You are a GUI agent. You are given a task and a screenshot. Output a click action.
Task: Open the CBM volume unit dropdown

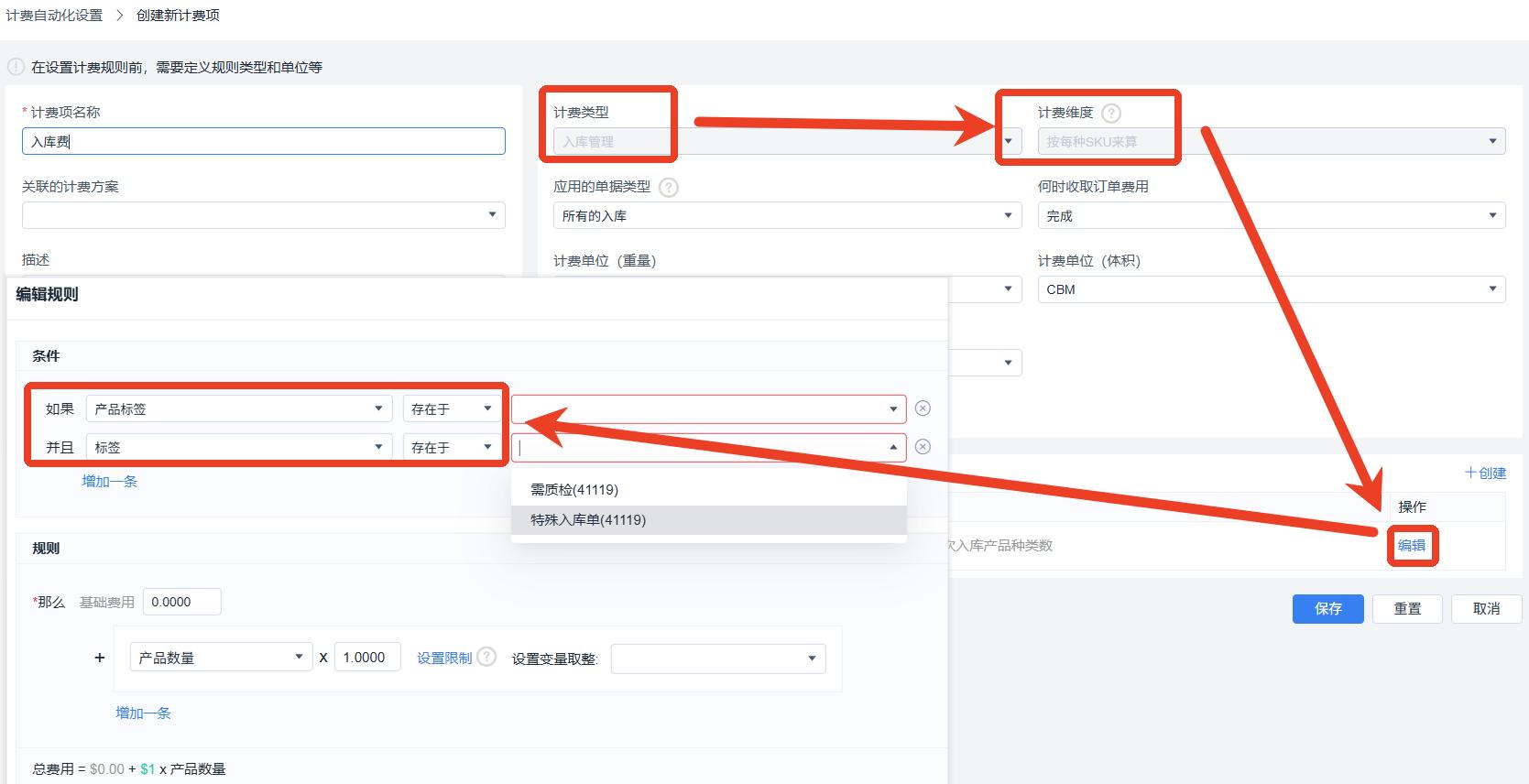tap(1272, 289)
